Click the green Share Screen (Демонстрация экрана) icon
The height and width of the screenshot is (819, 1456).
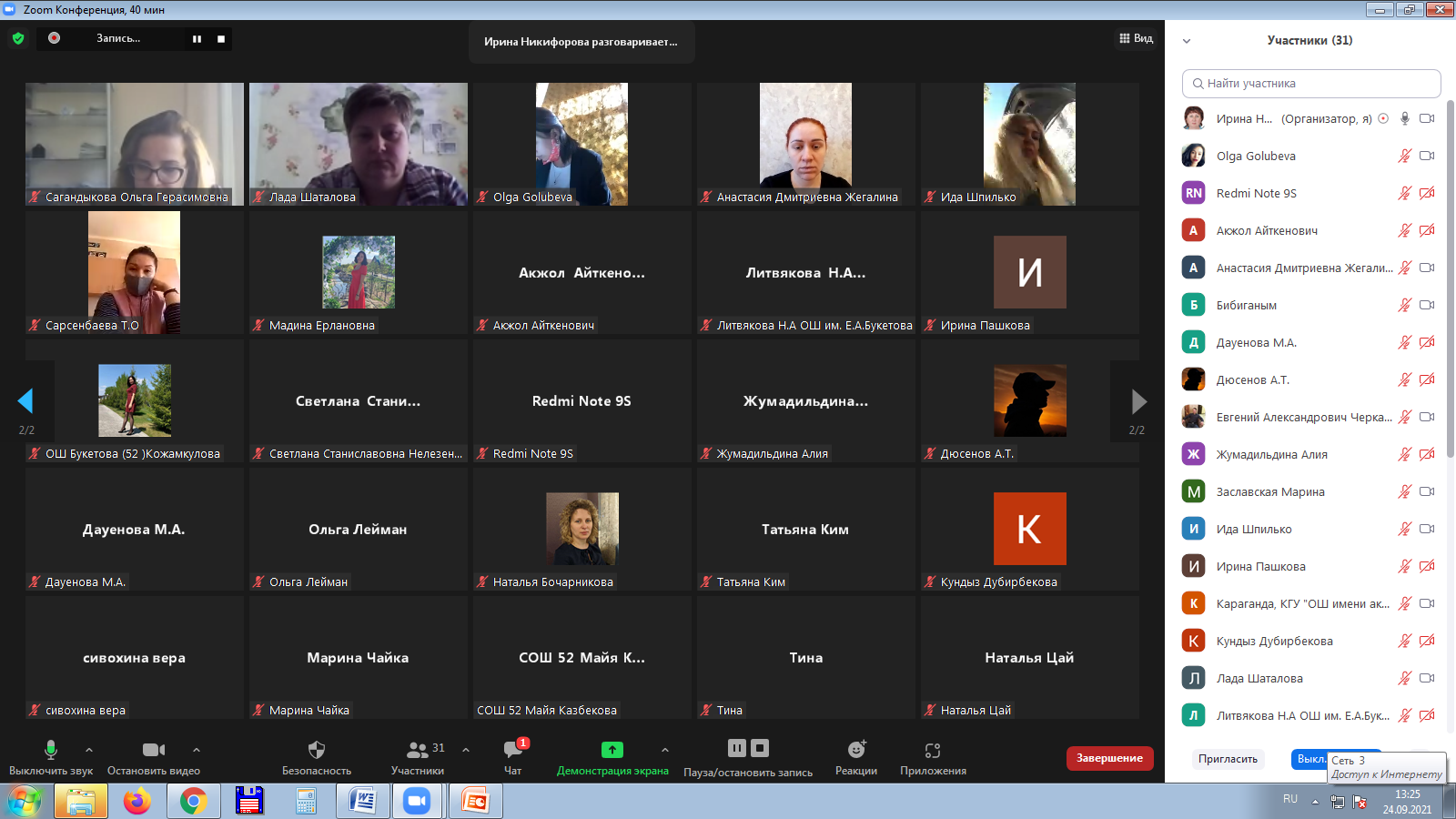pos(612,750)
